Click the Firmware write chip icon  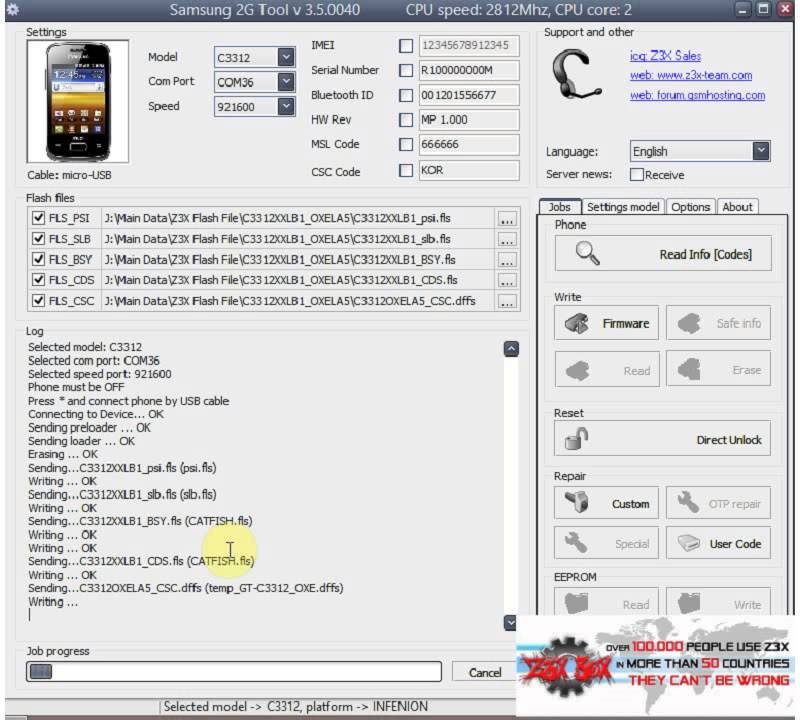click(577, 324)
